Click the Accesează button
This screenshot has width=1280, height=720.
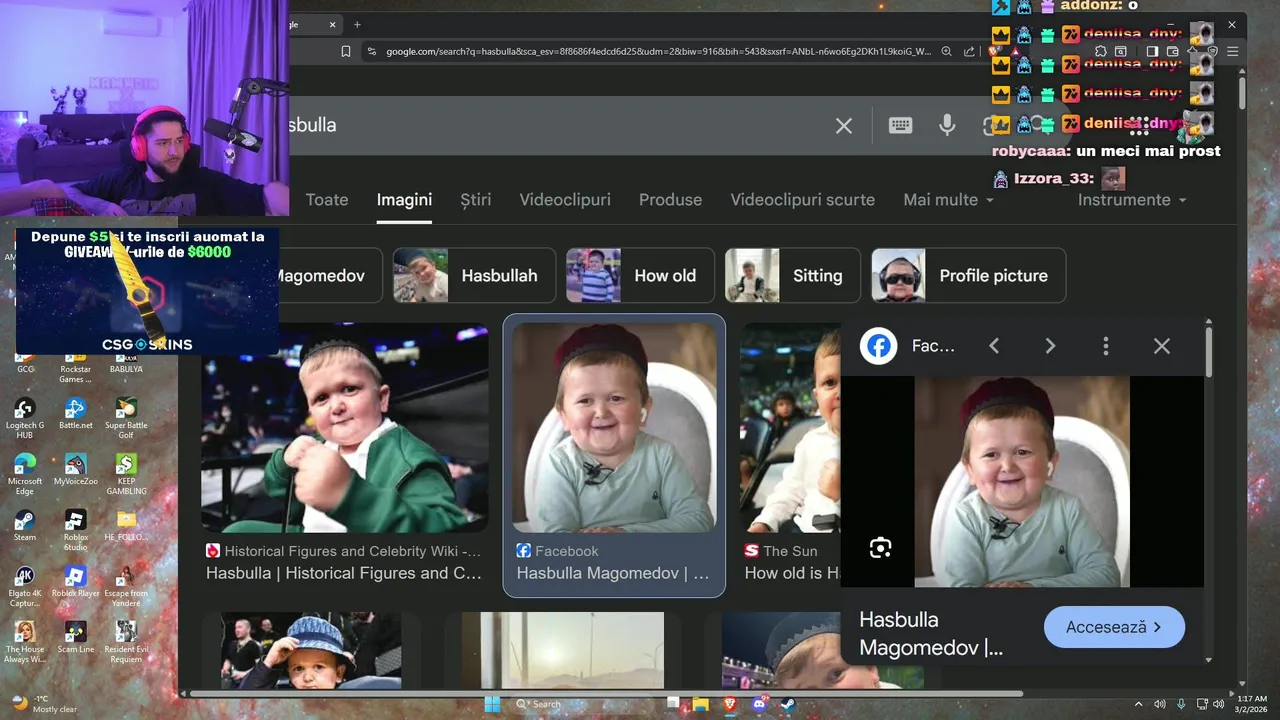[x=1114, y=627]
